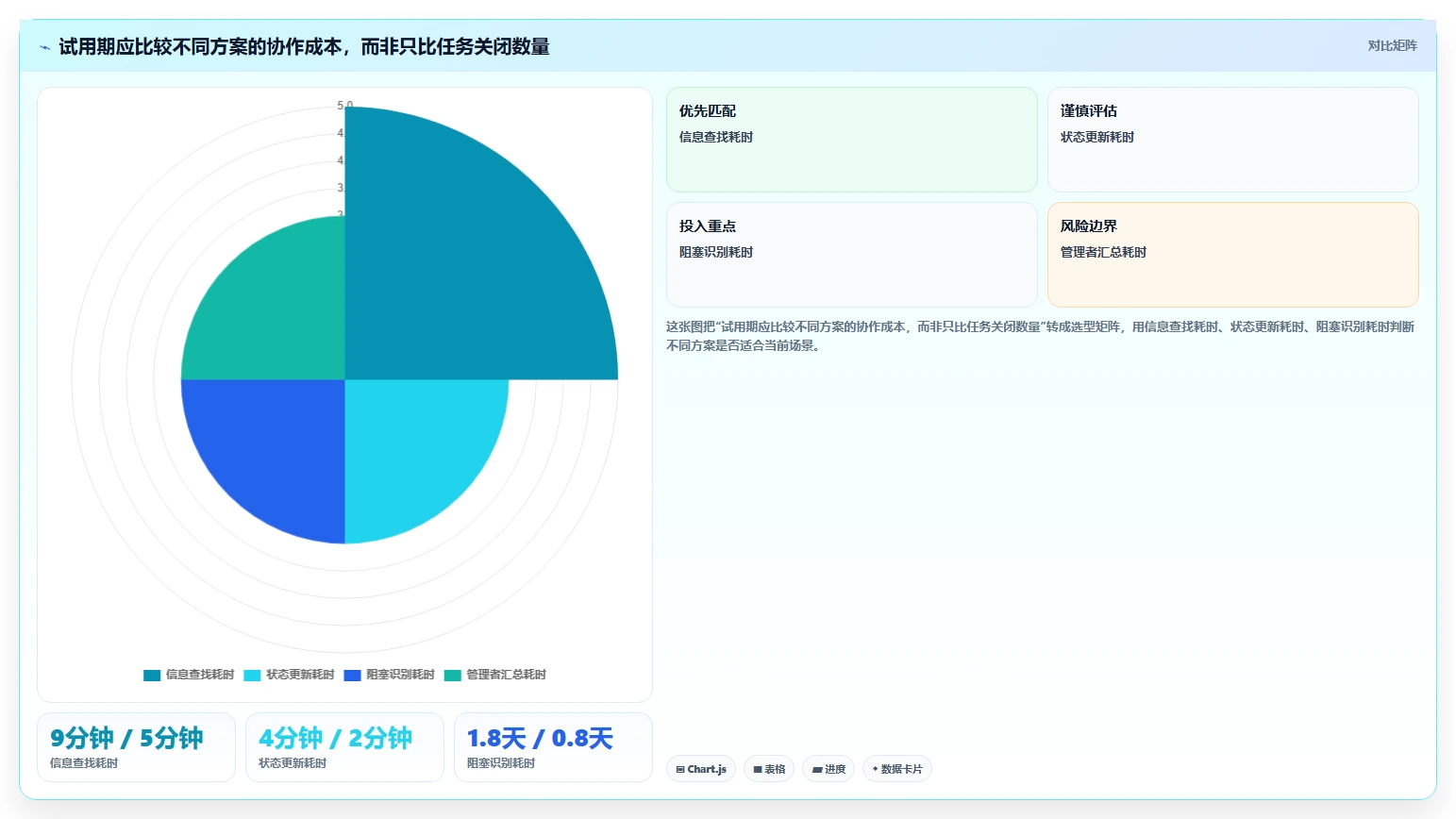Click the 5.0 radial axis label
The image size is (1456, 819).
(344, 106)
